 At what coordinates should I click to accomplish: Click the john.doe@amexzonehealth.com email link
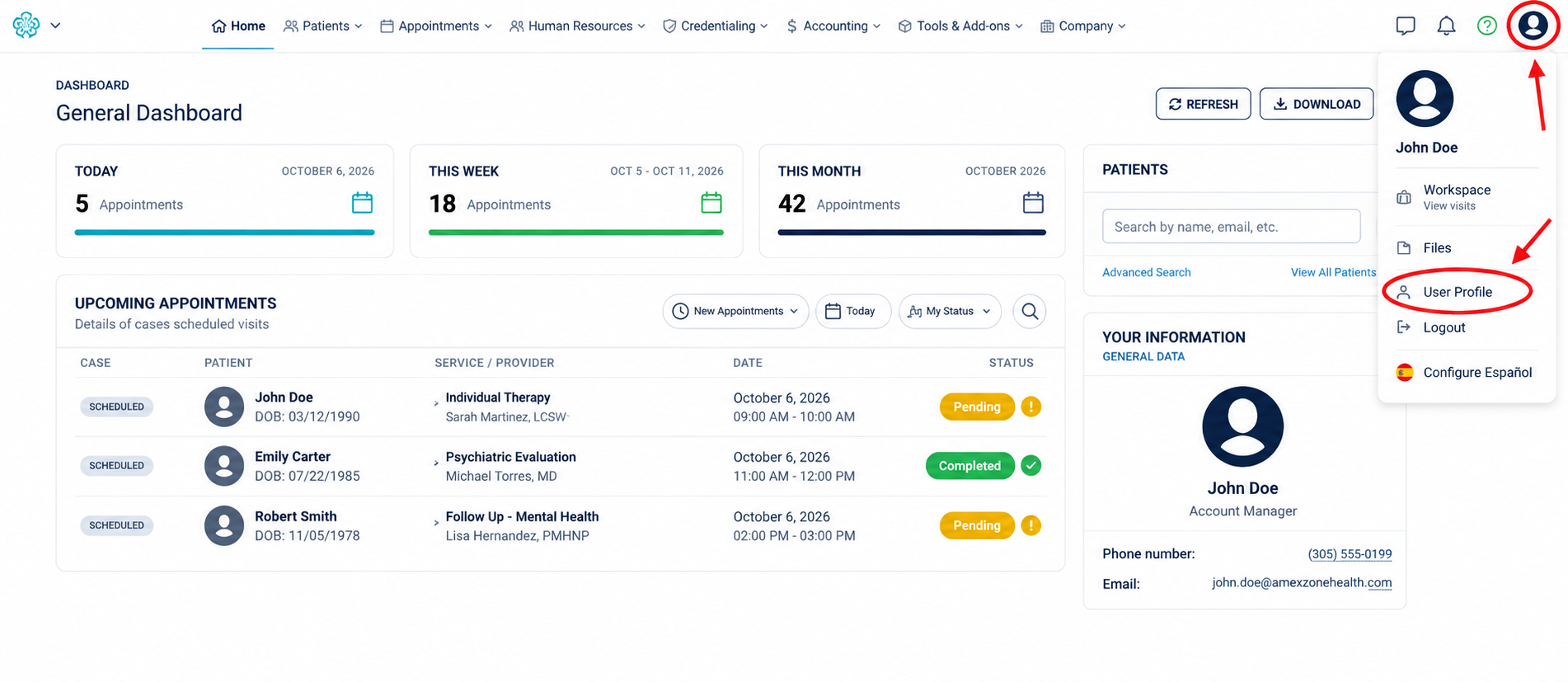[x=1302, y=583]
